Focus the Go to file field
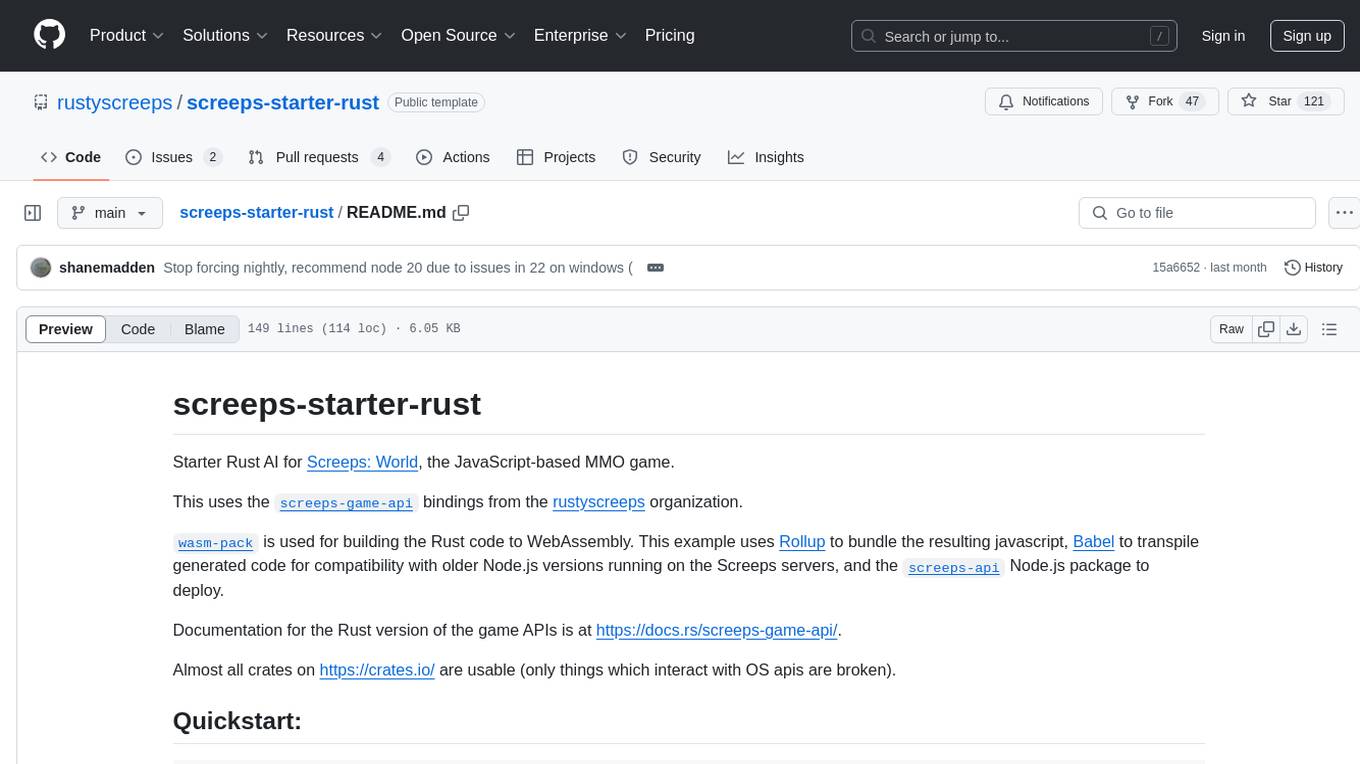The height and width of the screenshot is (764, 1360). click(x=1197, y=213)
